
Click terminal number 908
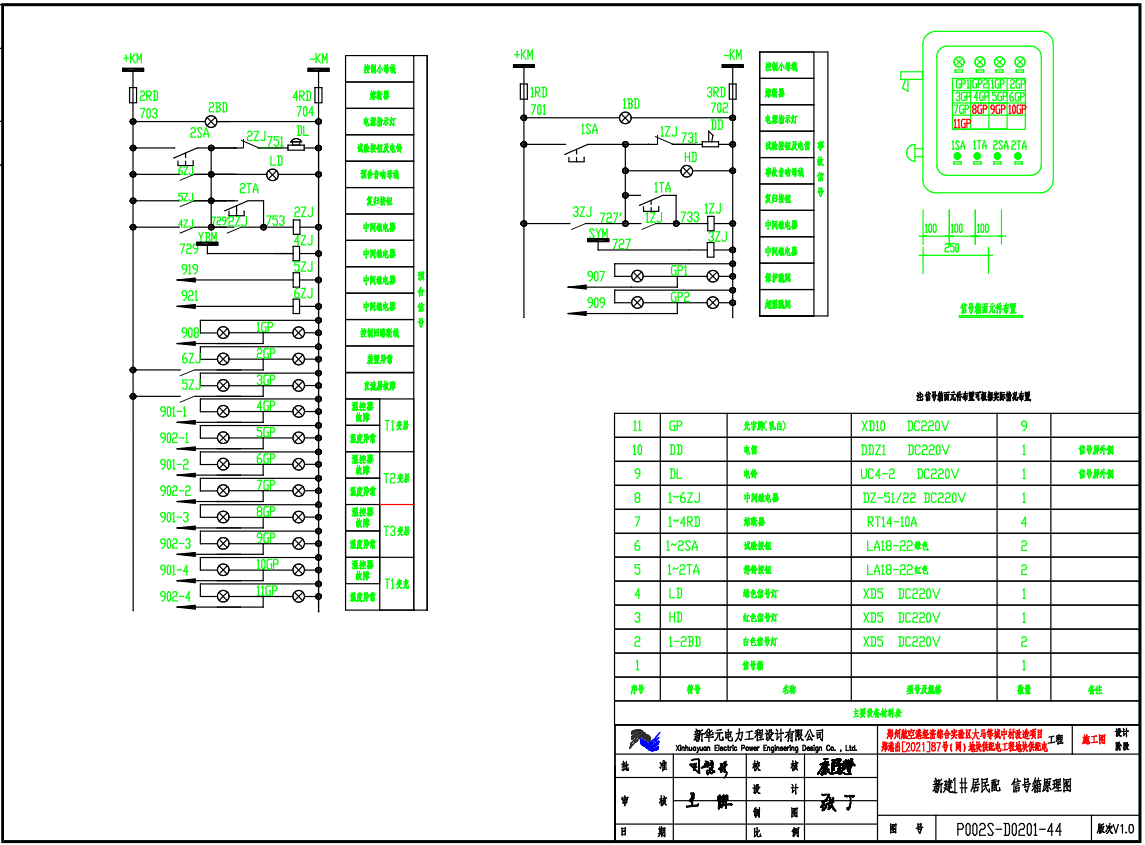(190, 333)
